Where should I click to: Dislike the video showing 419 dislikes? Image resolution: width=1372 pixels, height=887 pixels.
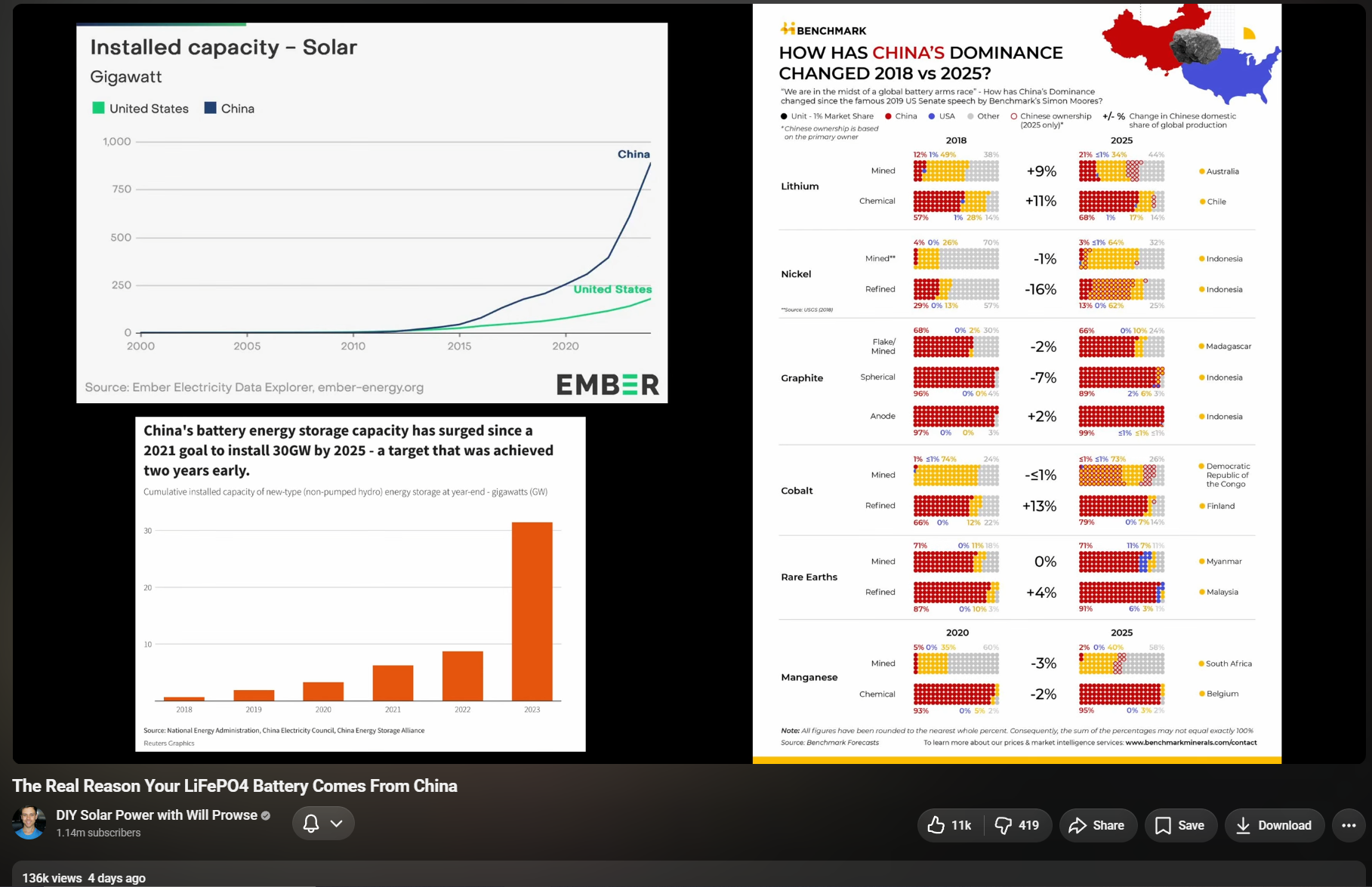(x=1018, y=825)
